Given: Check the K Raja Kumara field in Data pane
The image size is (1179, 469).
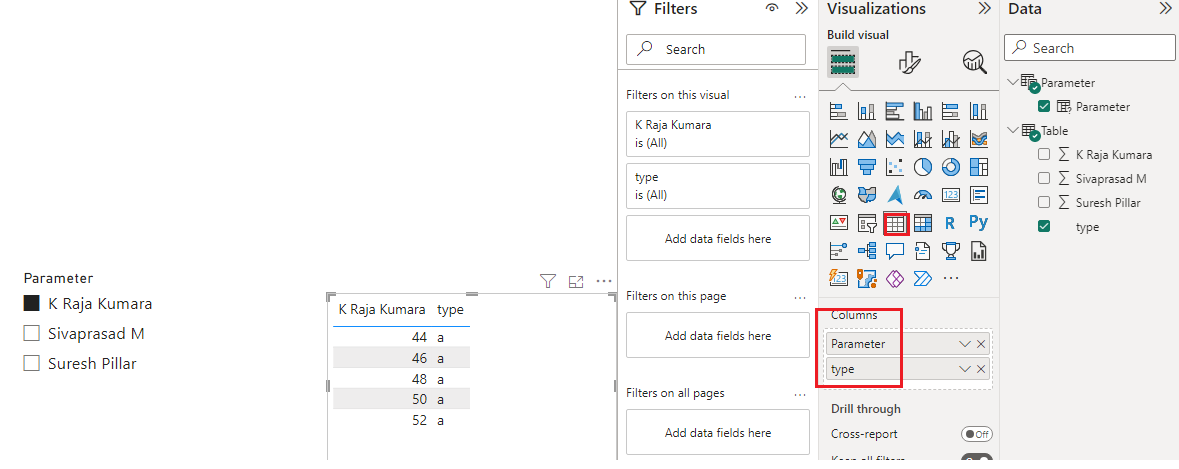Looking at the screenshot, I should pos(1044,154).
